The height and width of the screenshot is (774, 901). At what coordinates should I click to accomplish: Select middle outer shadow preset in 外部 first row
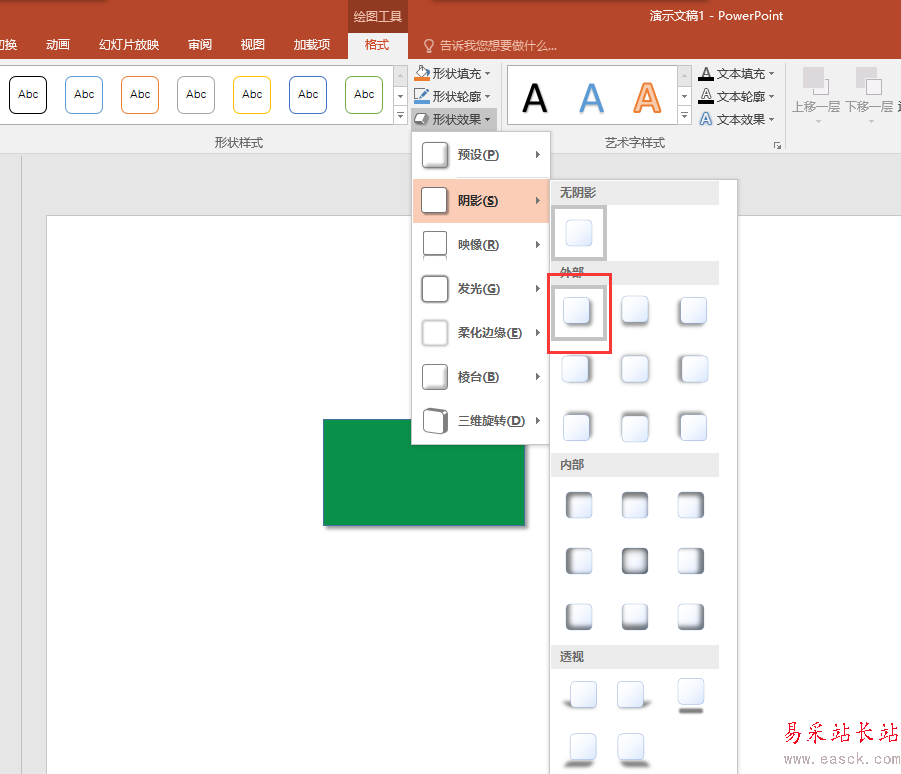pos(635,311)
